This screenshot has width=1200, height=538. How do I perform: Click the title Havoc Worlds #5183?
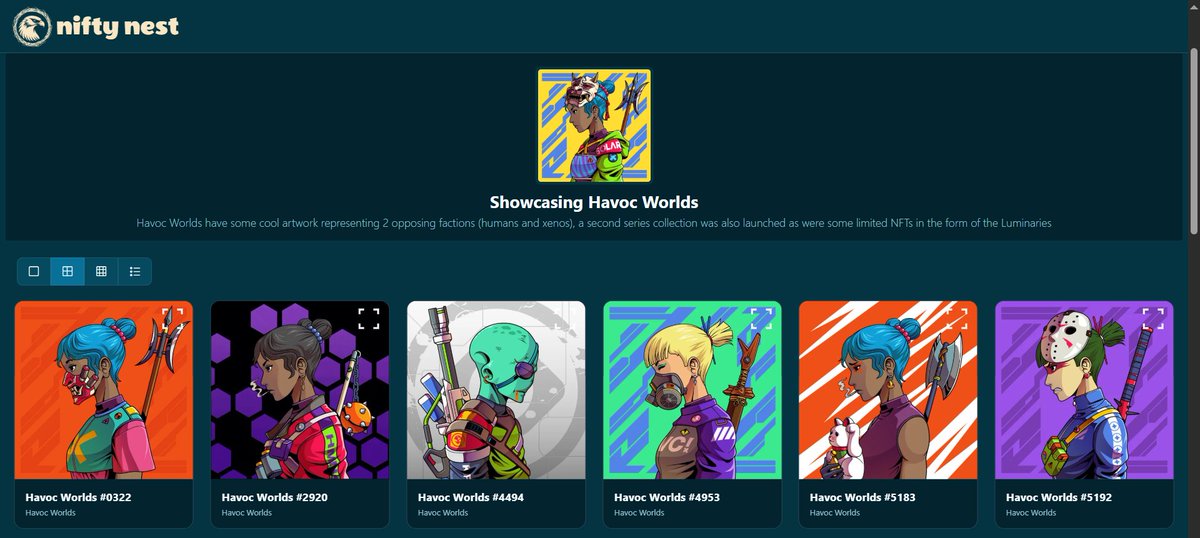tap(862, 497)
